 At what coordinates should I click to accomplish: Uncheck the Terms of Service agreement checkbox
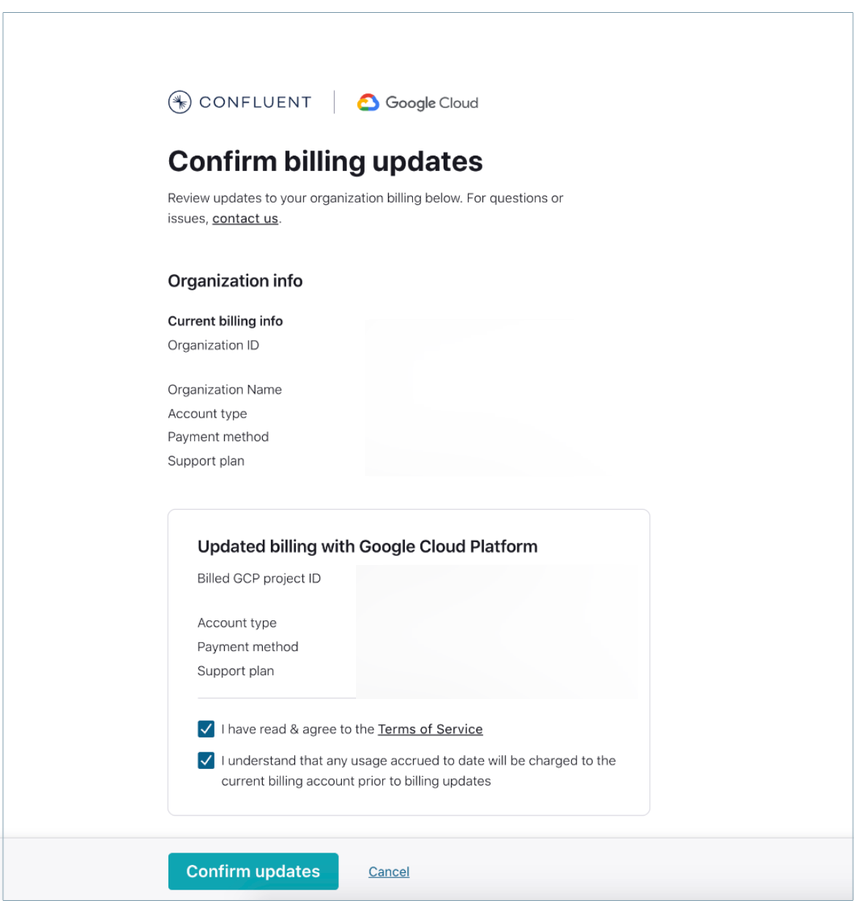pos(206,729)
